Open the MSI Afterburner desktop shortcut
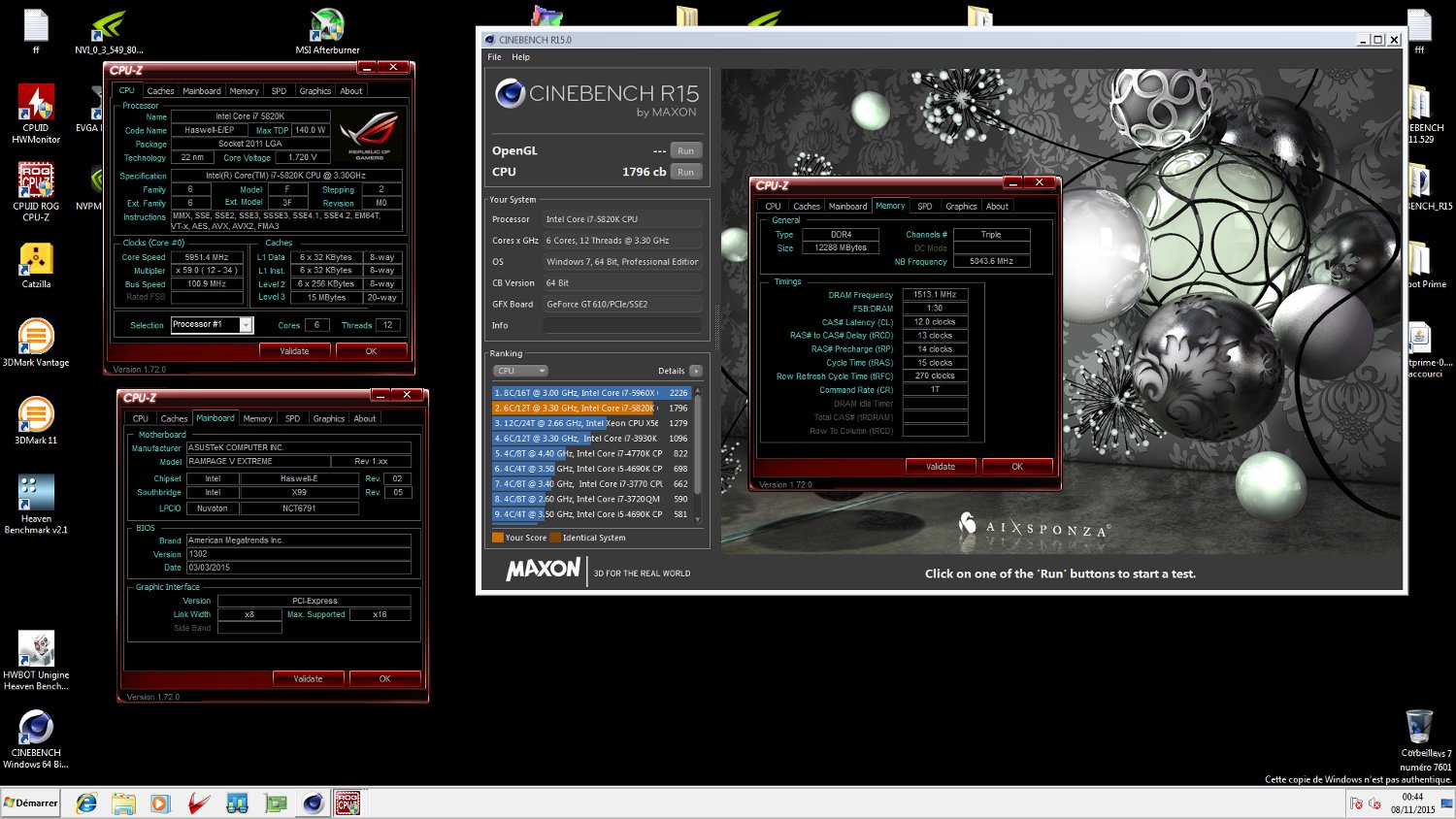 327,30
